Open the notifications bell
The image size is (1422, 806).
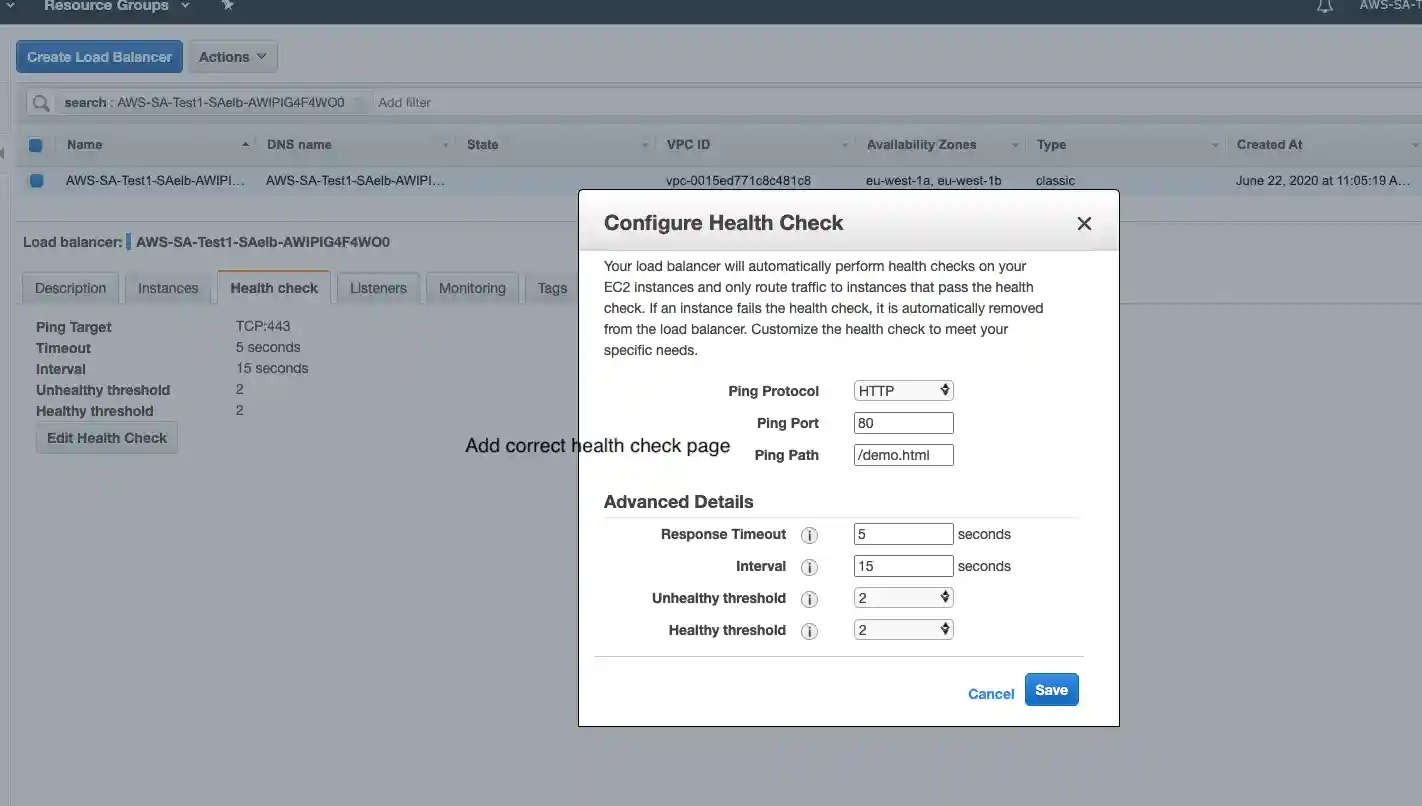pos(1324,6)
